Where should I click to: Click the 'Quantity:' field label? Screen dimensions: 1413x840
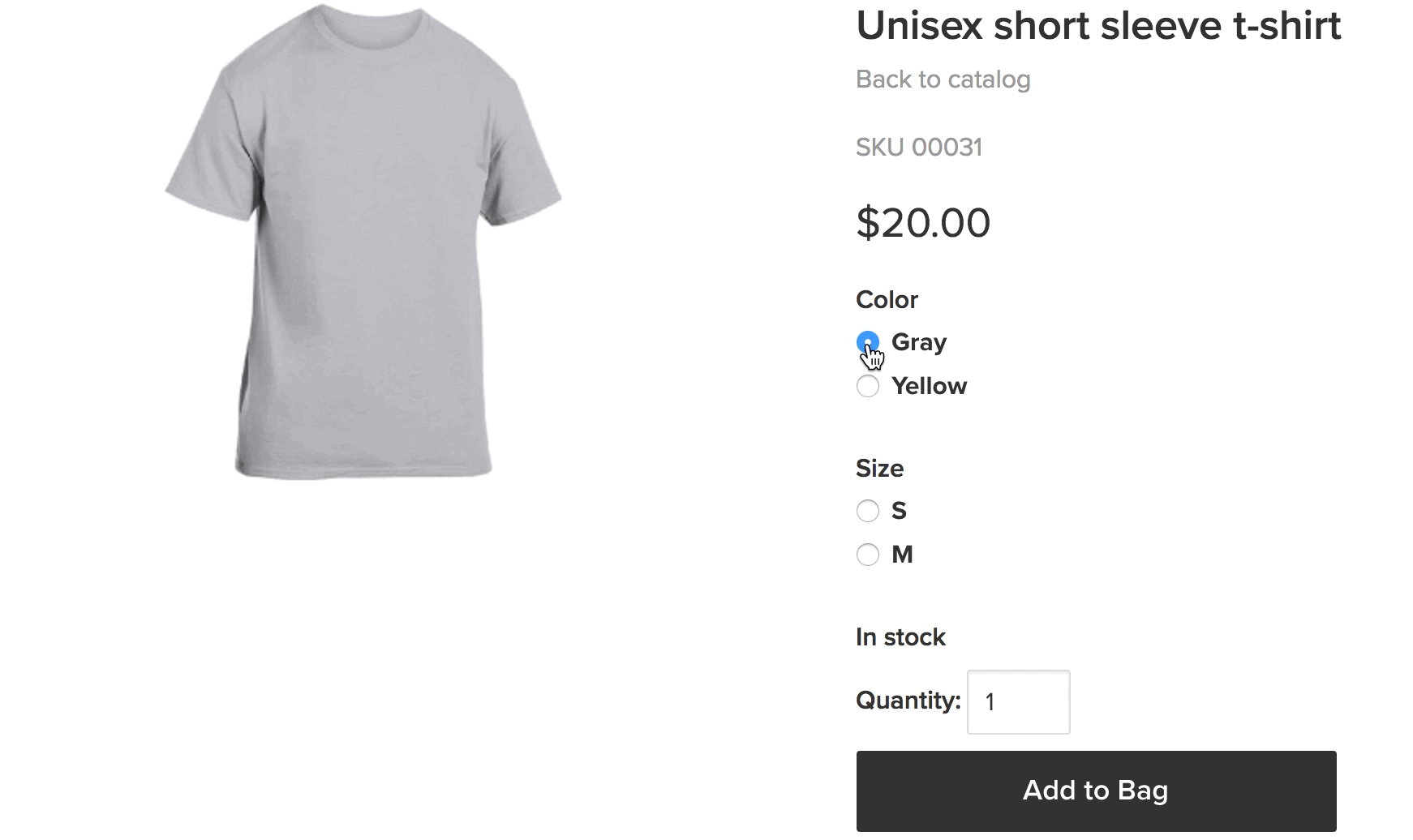point(908,701)
